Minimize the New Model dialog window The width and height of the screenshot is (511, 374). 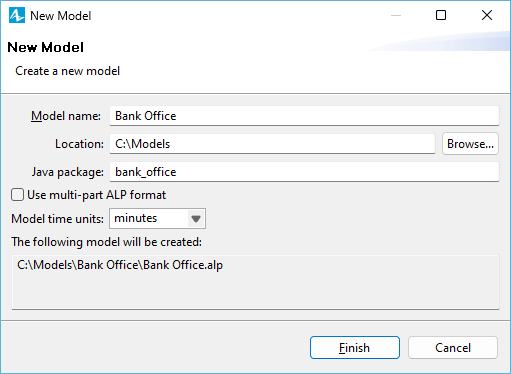pos(396,15)
